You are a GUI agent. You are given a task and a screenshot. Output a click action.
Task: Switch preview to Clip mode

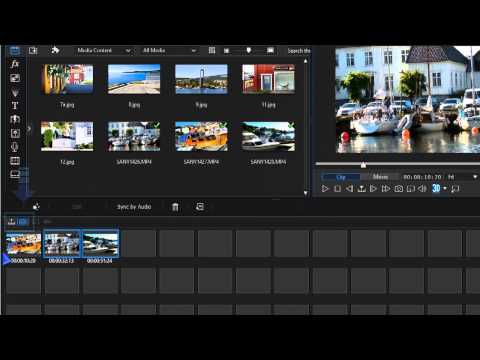(x=341, y=177)
